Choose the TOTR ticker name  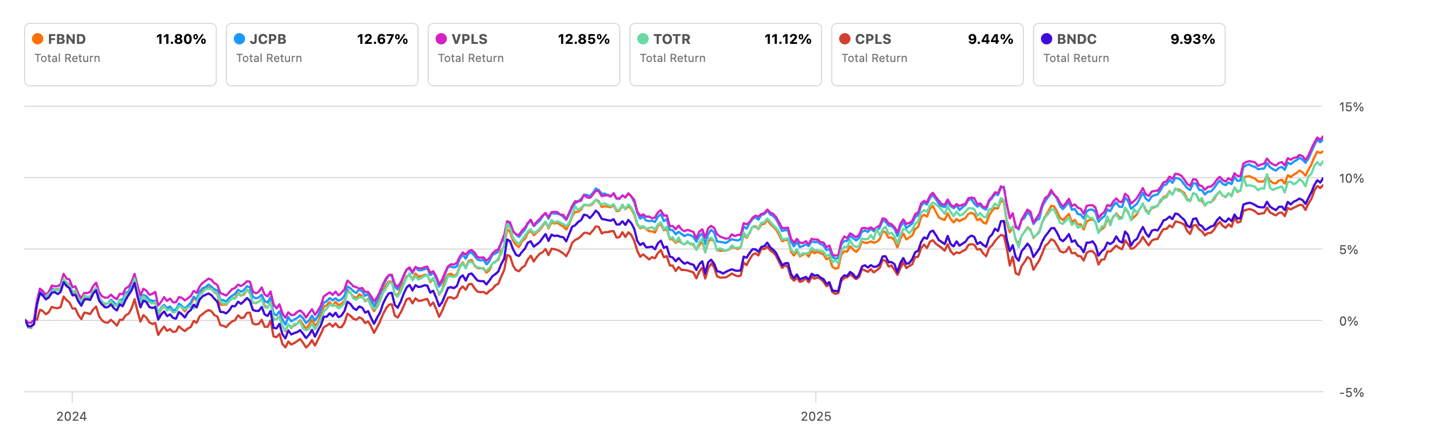672,39
